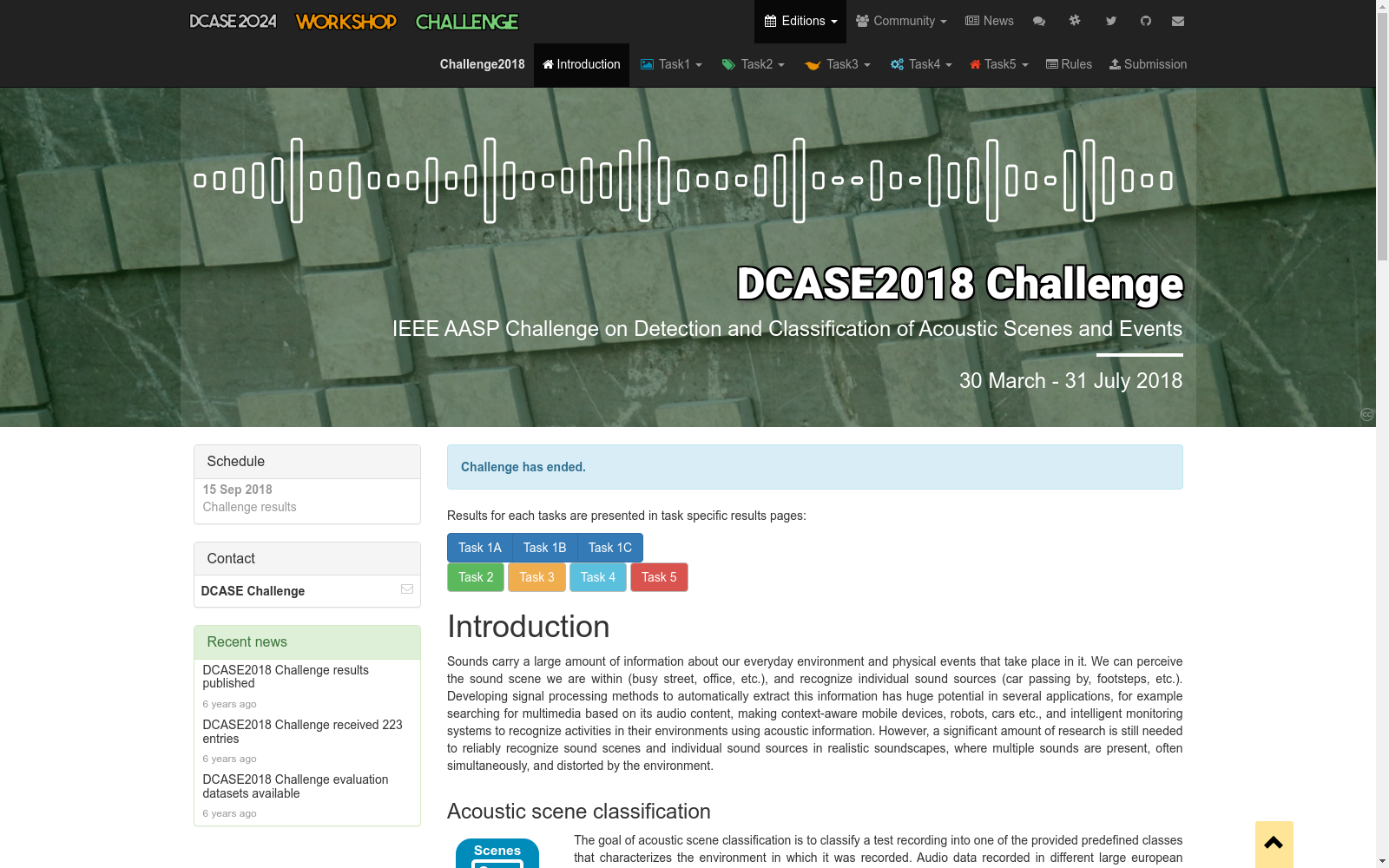Screen dimensions: 1389x868
Task: Click the 'DCASE2018 Challenge' banner title
Action: click(959, 284)
